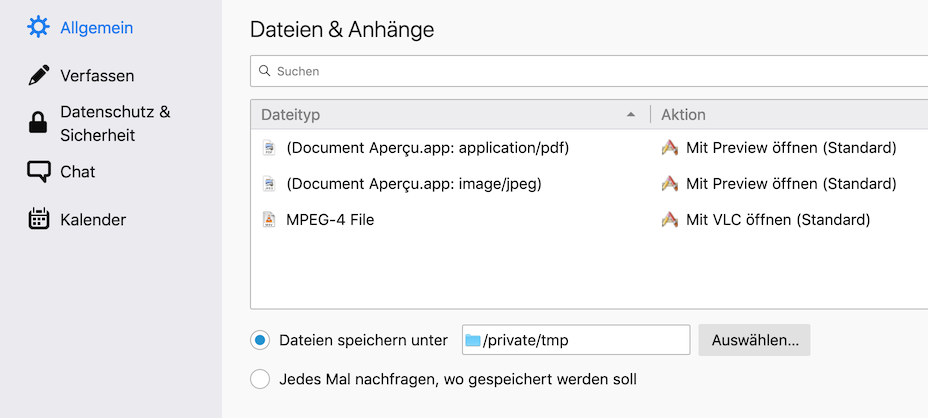Open the Verfassen settings section

(x=96, y=75)
